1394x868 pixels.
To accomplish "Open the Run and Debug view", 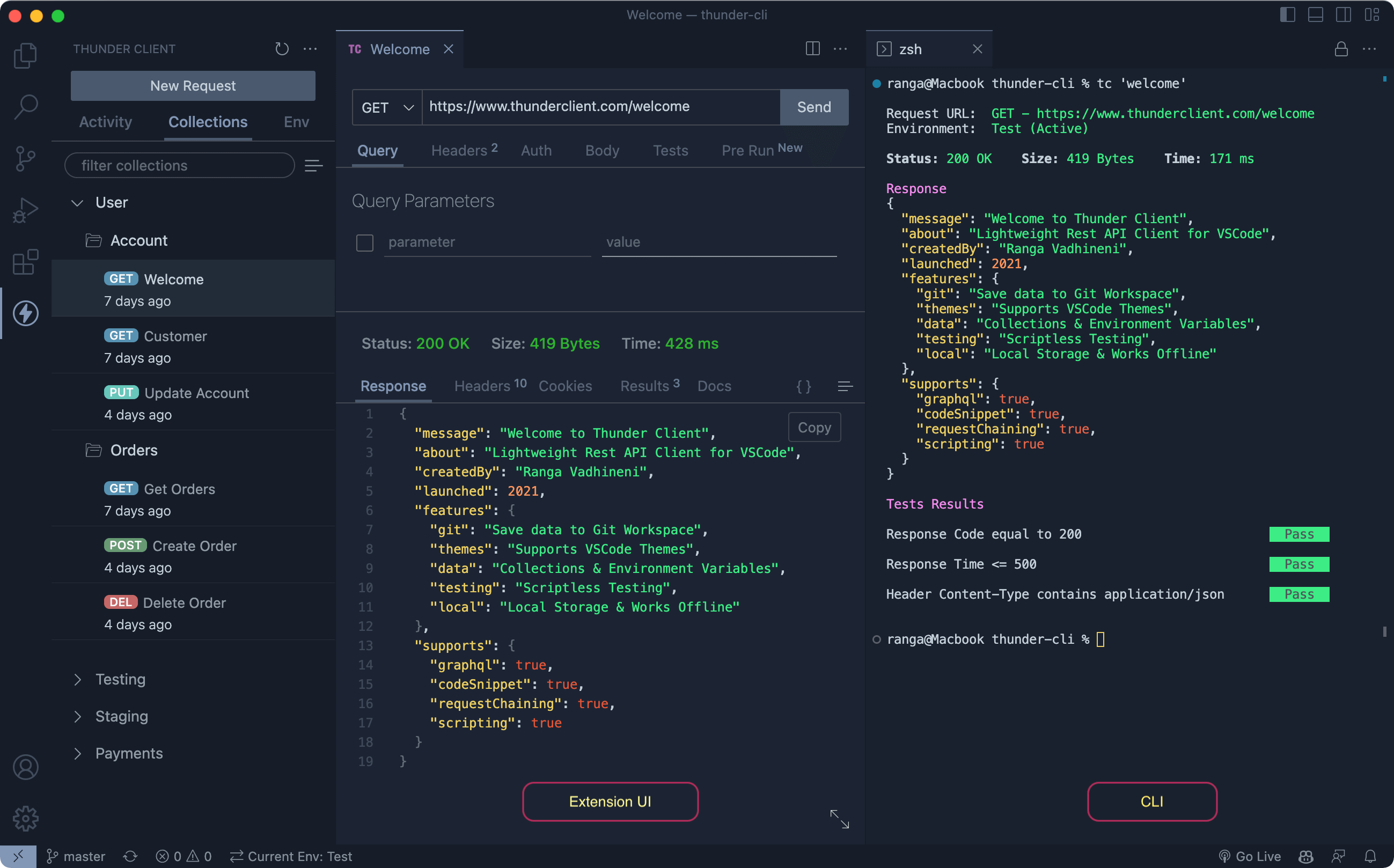I will pos(25,210).
